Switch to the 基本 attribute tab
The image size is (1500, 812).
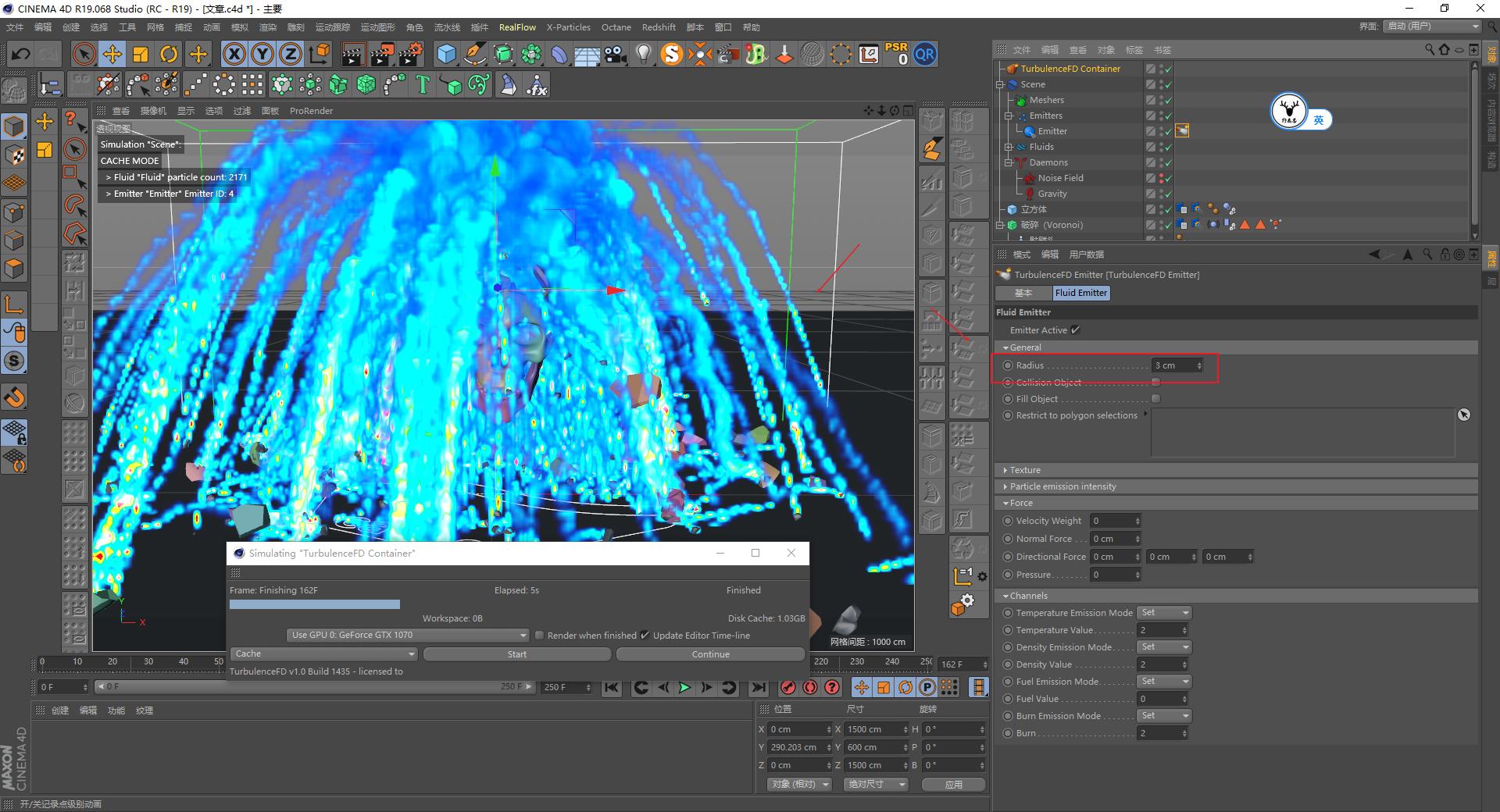point(1023,293)
